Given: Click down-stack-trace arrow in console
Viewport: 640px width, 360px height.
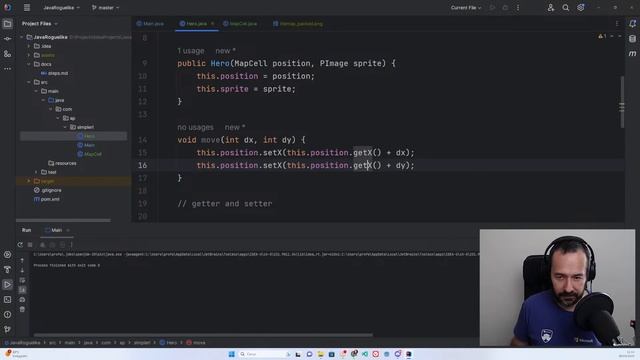Looking at the screenshot, I should pyautogui.click(x=22, y=270).
